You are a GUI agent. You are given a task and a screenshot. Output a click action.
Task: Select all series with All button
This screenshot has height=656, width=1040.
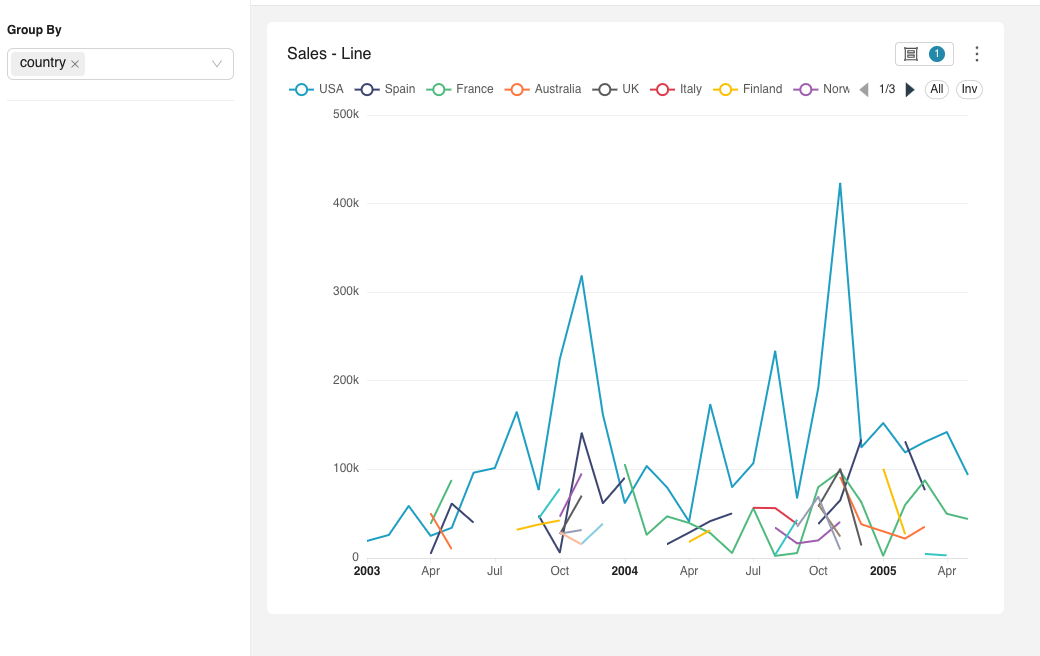click(936, 89)
